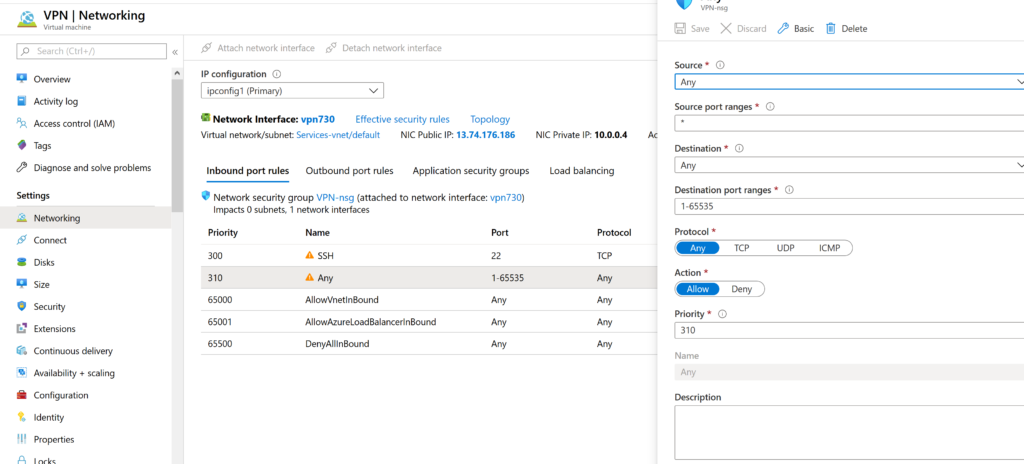Expand the ipconfig1 (Primary) IP configuration dropdown
The image size is (1024, 464).
click(x=292, y=91)
